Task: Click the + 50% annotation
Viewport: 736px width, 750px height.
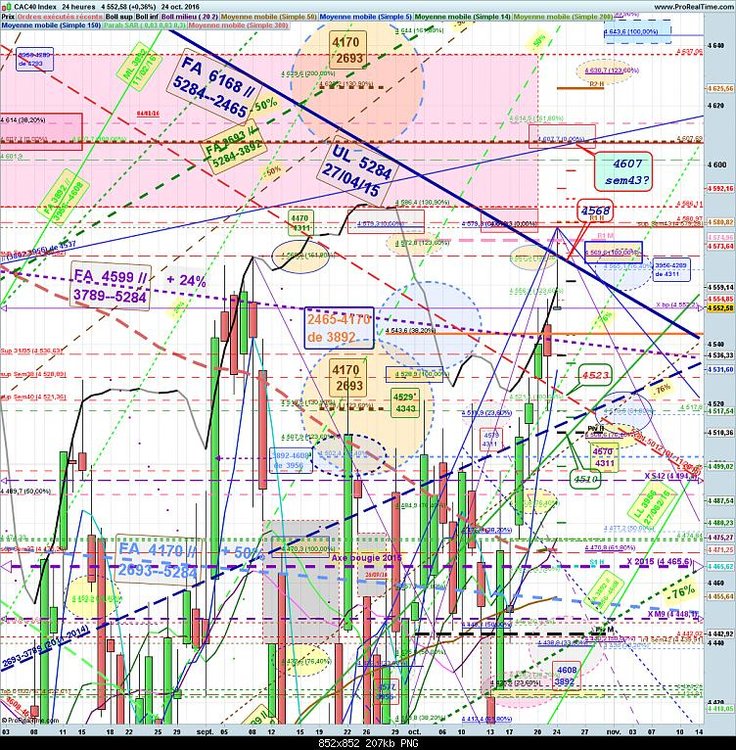Action: [243, 553]
